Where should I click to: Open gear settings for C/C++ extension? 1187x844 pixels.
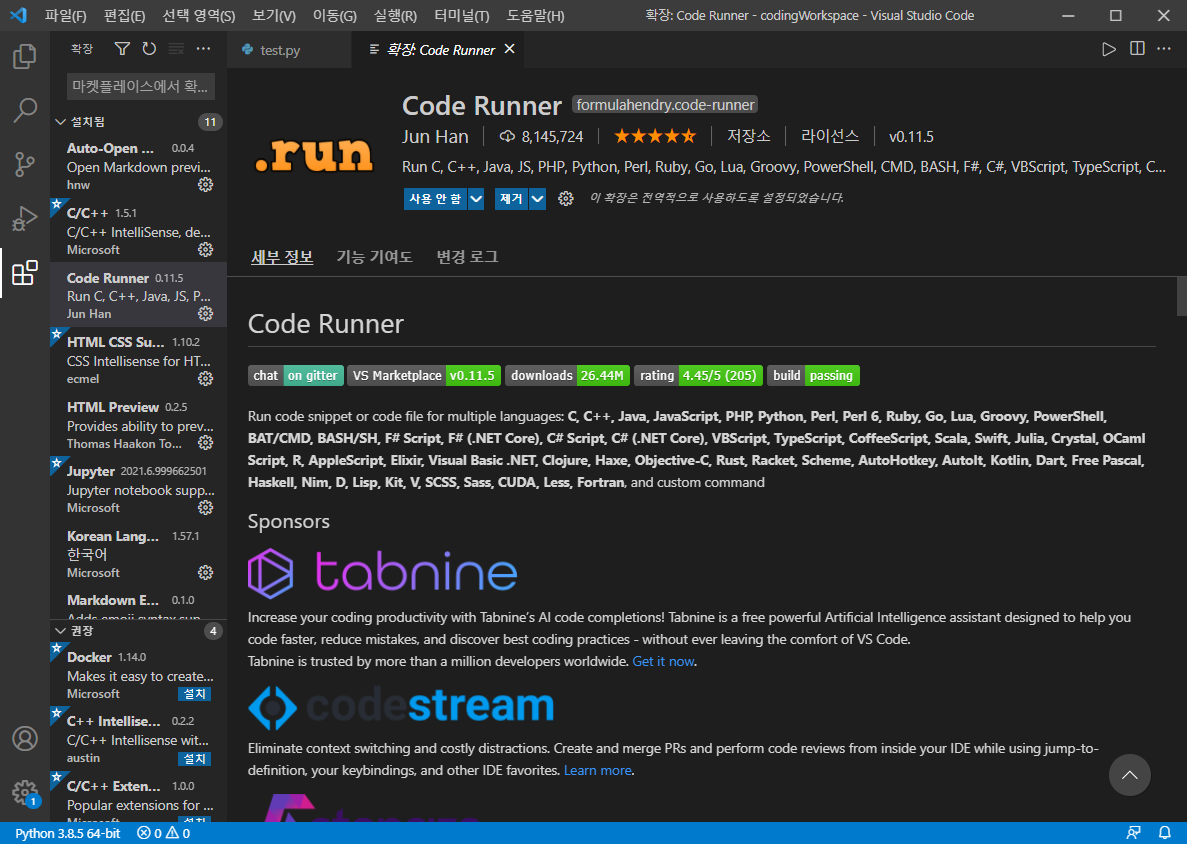pos(205,250)
